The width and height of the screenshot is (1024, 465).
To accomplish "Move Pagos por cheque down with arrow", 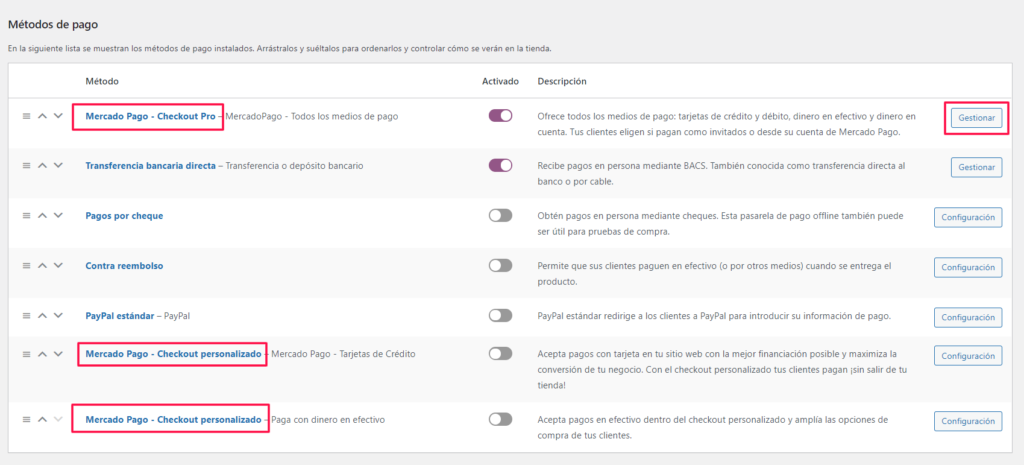I will [58, 216].
